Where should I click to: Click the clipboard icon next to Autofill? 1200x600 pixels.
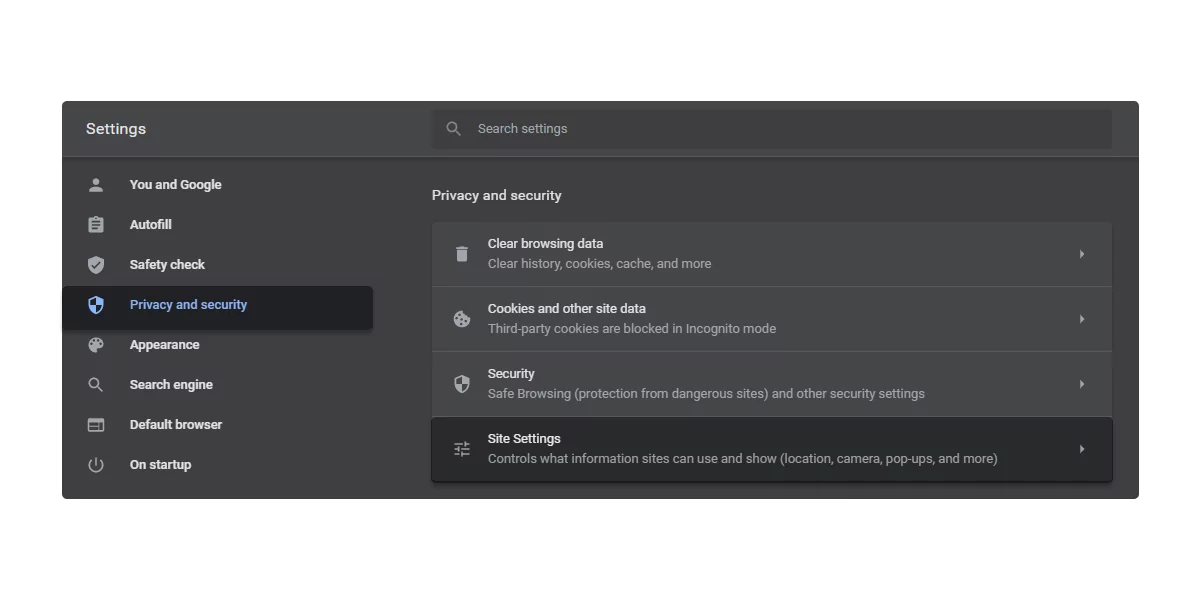click(x=96, y=225)
